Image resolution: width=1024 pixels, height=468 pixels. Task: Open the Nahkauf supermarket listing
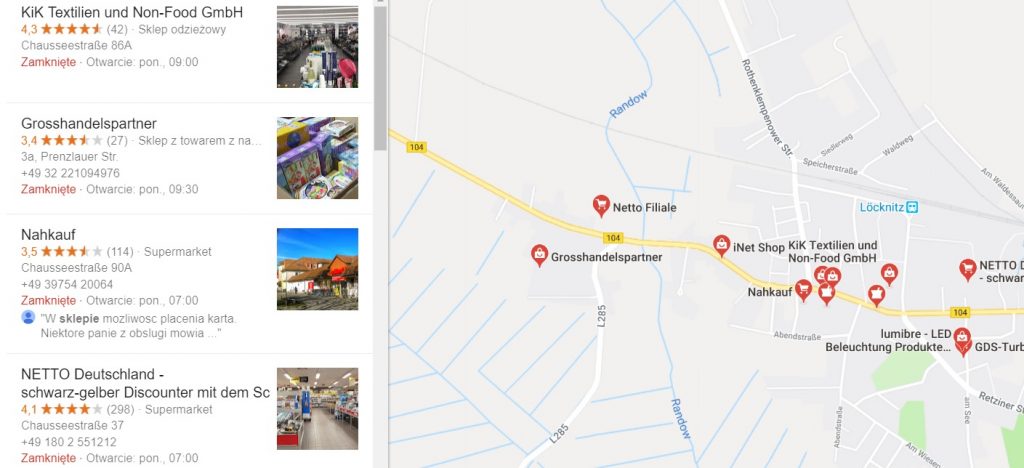click(x=48, y=234)
